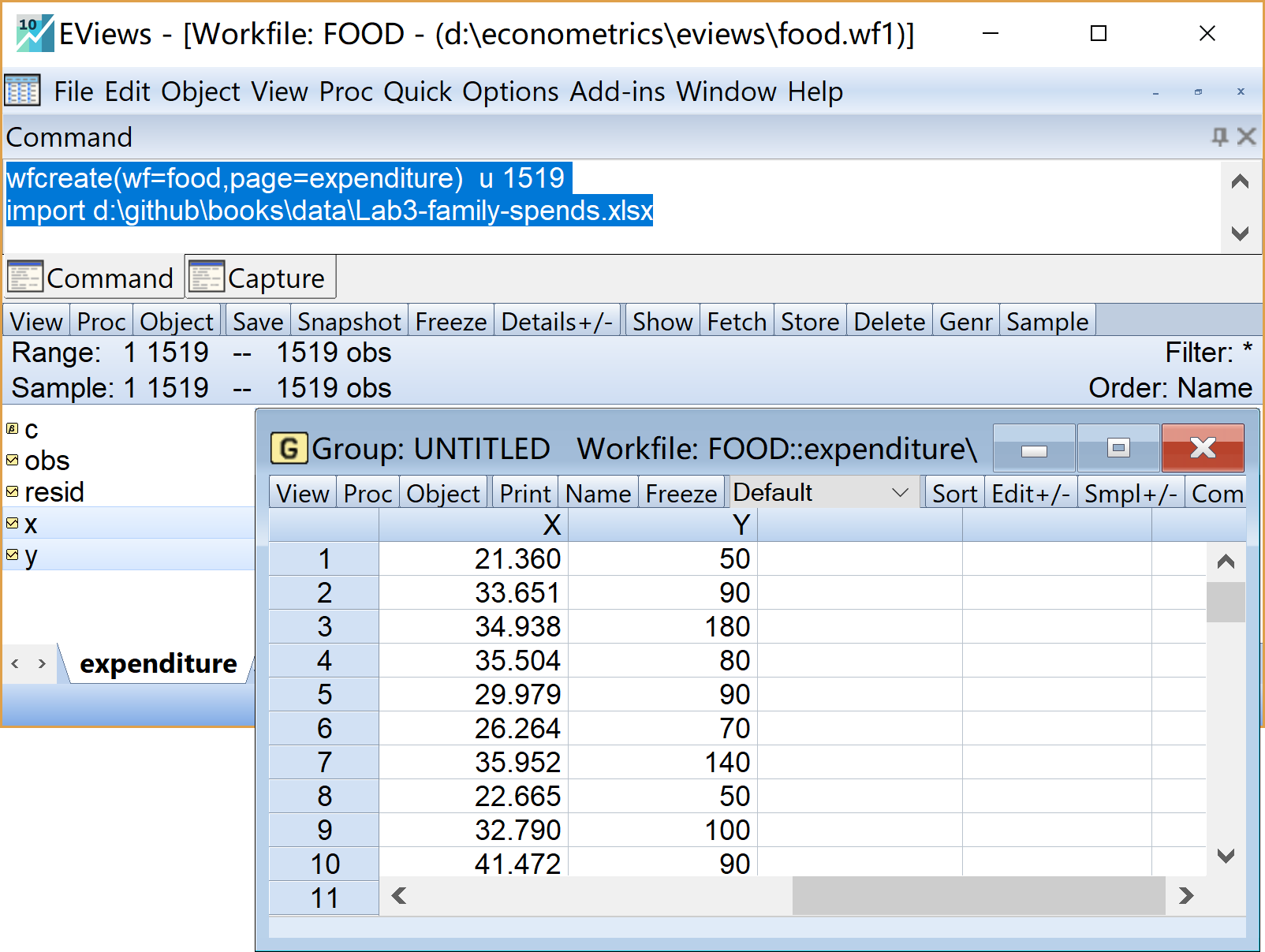Toggle Edit+/- mode in group window
This screenshot has height=952, width=1265.
[x=1030, y=494]
